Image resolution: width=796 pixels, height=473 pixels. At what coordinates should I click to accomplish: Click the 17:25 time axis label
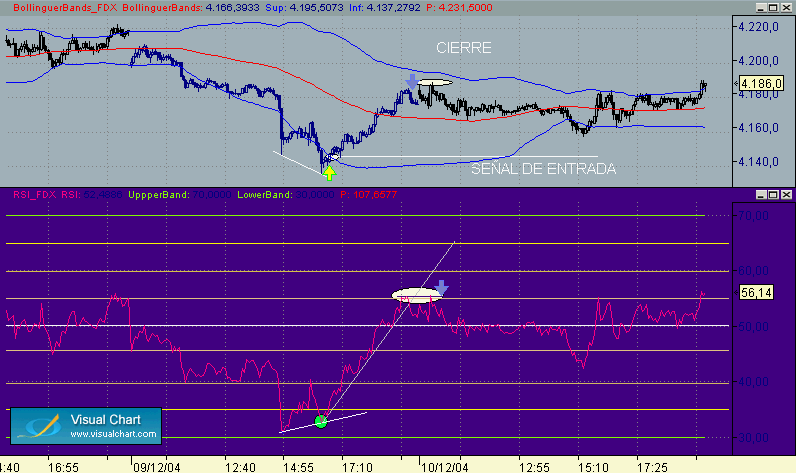click(x=652, y=467)
